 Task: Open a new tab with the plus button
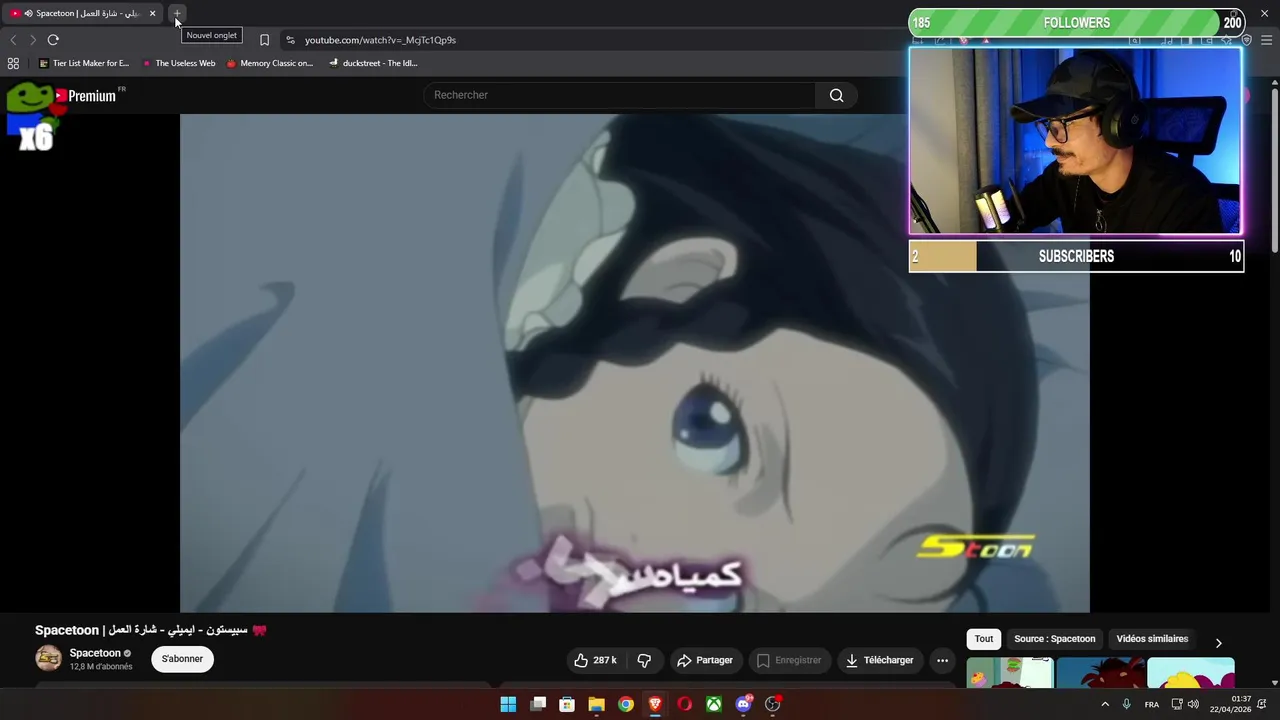[x=177, y=14]
